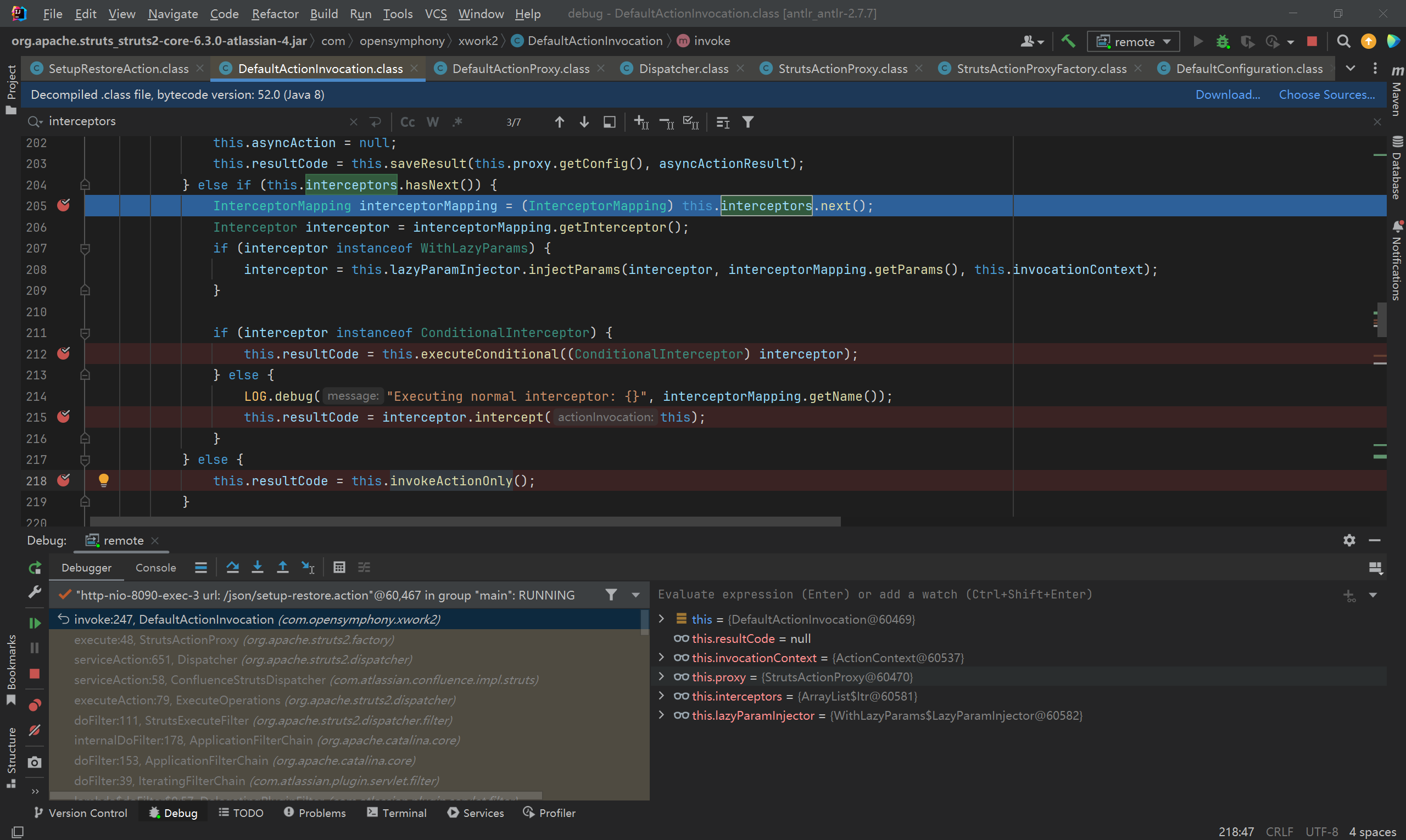Select execute:48, StrutsActionProxy stack frame
This screenshot has height=840, width=1406.
click(234, 640)
